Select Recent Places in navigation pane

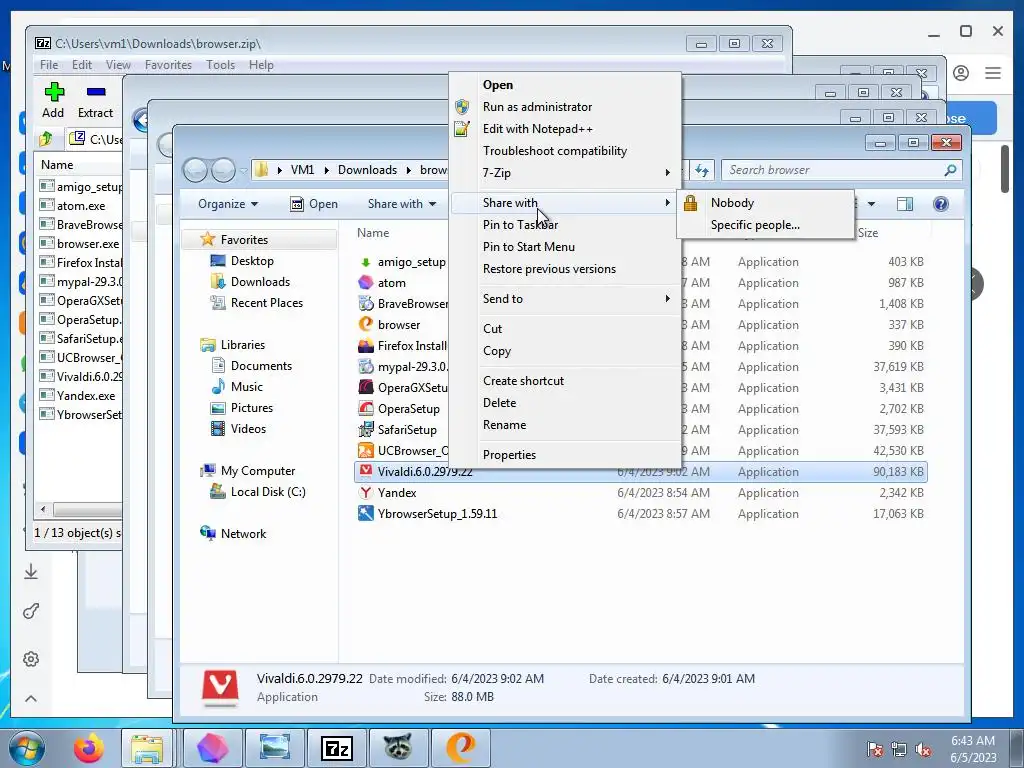click(x=266, y=303)
